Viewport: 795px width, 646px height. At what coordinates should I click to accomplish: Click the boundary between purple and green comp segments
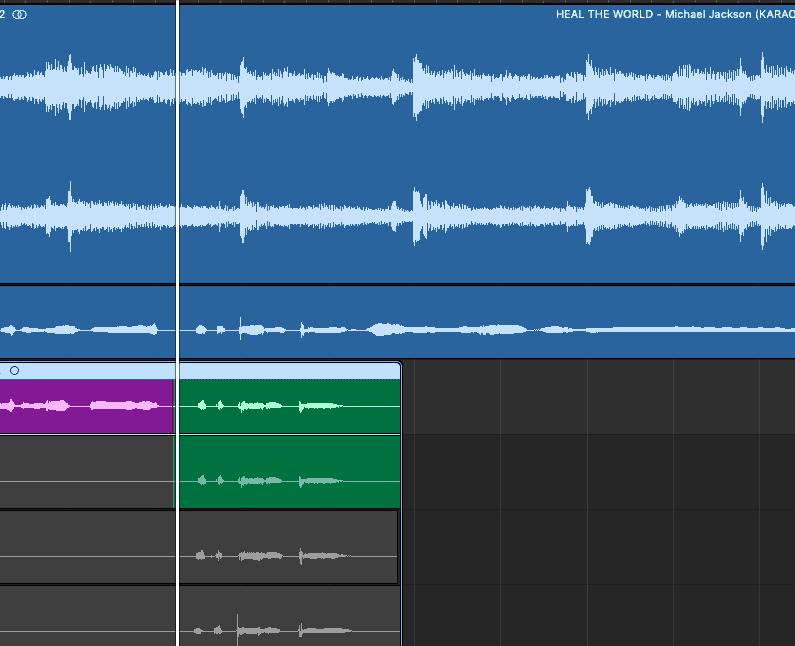tap(175, 406)
